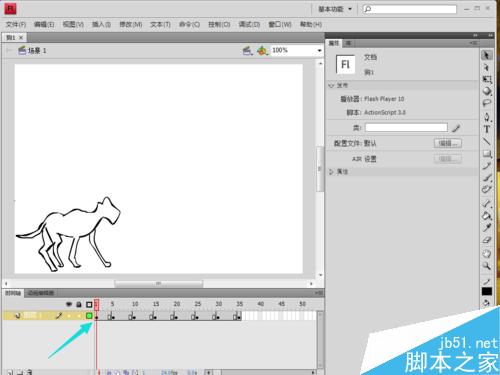Toggle onion skin outlines button

pos(118,372)
